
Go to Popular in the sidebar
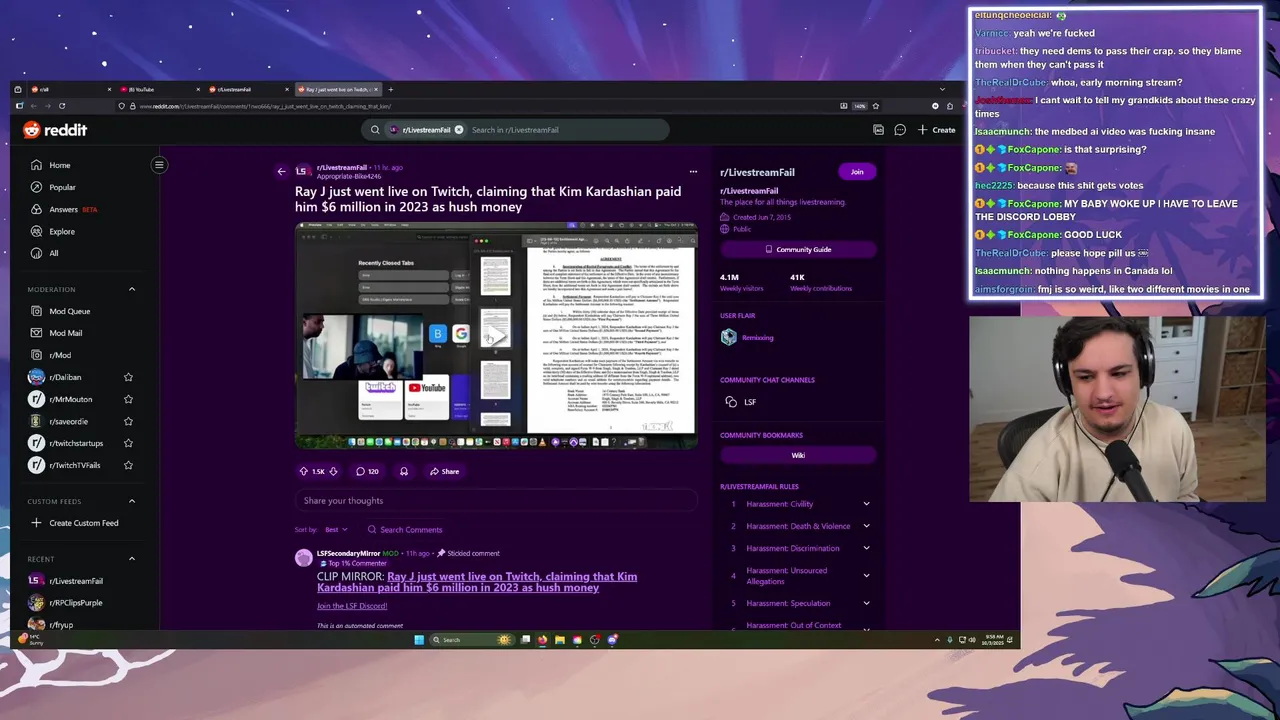pyautogui.click(x=52, y=187)
